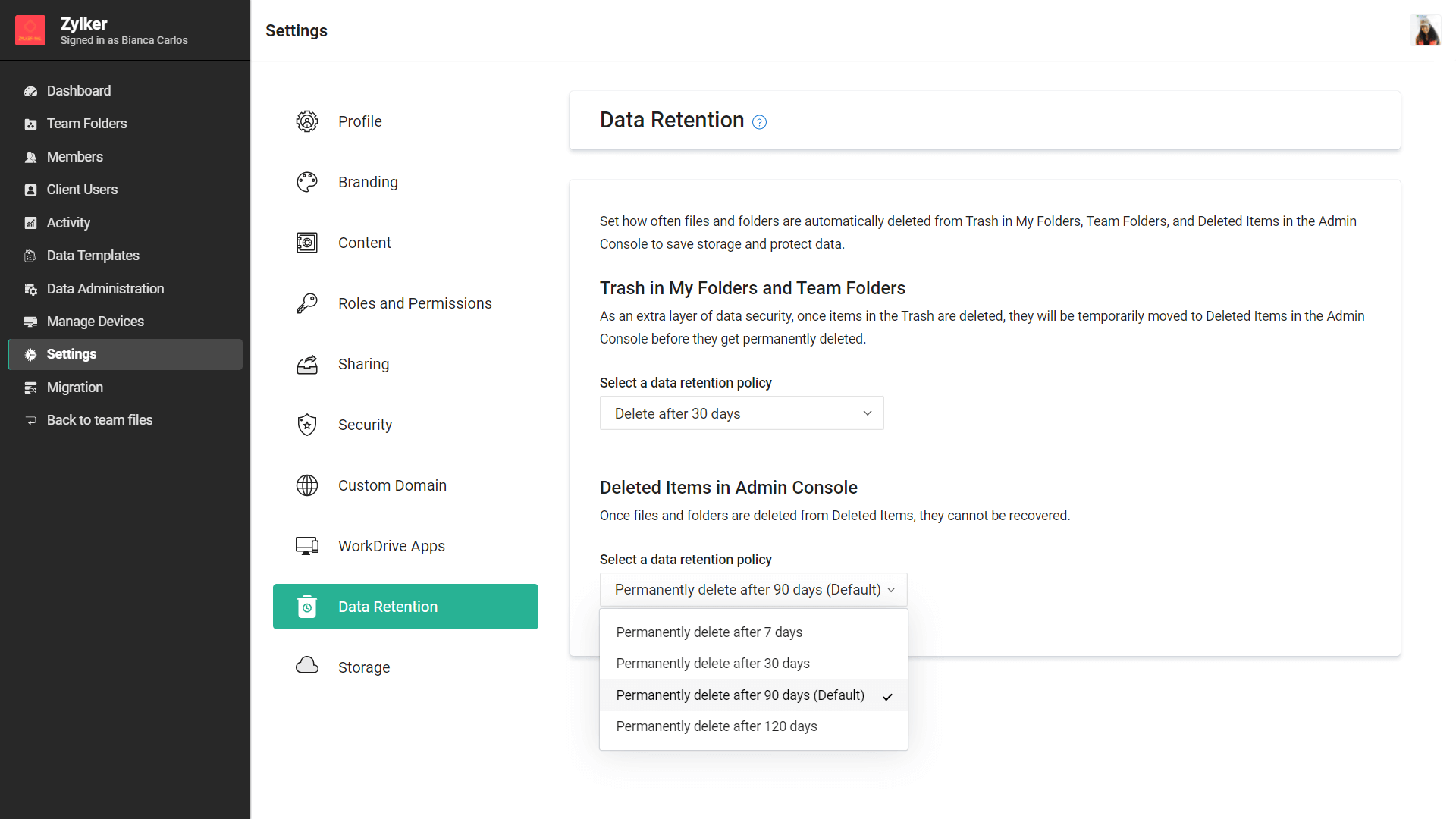Screen dimensions: 1456x819
Task: Click the Custom Domain globe icon
Action: click(x=307, y=485)
